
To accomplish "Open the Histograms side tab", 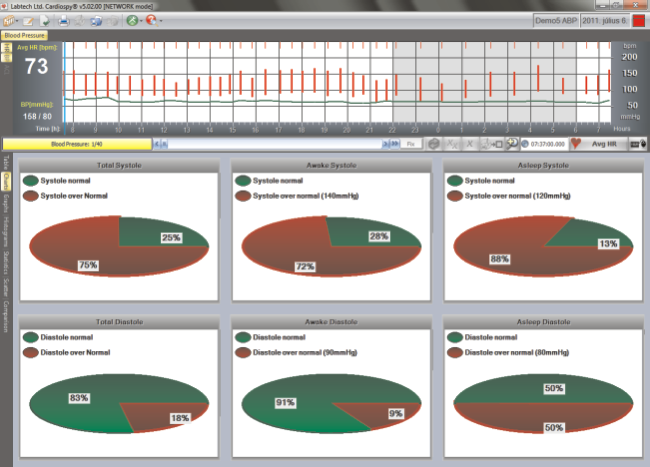I will coord(6,232).
